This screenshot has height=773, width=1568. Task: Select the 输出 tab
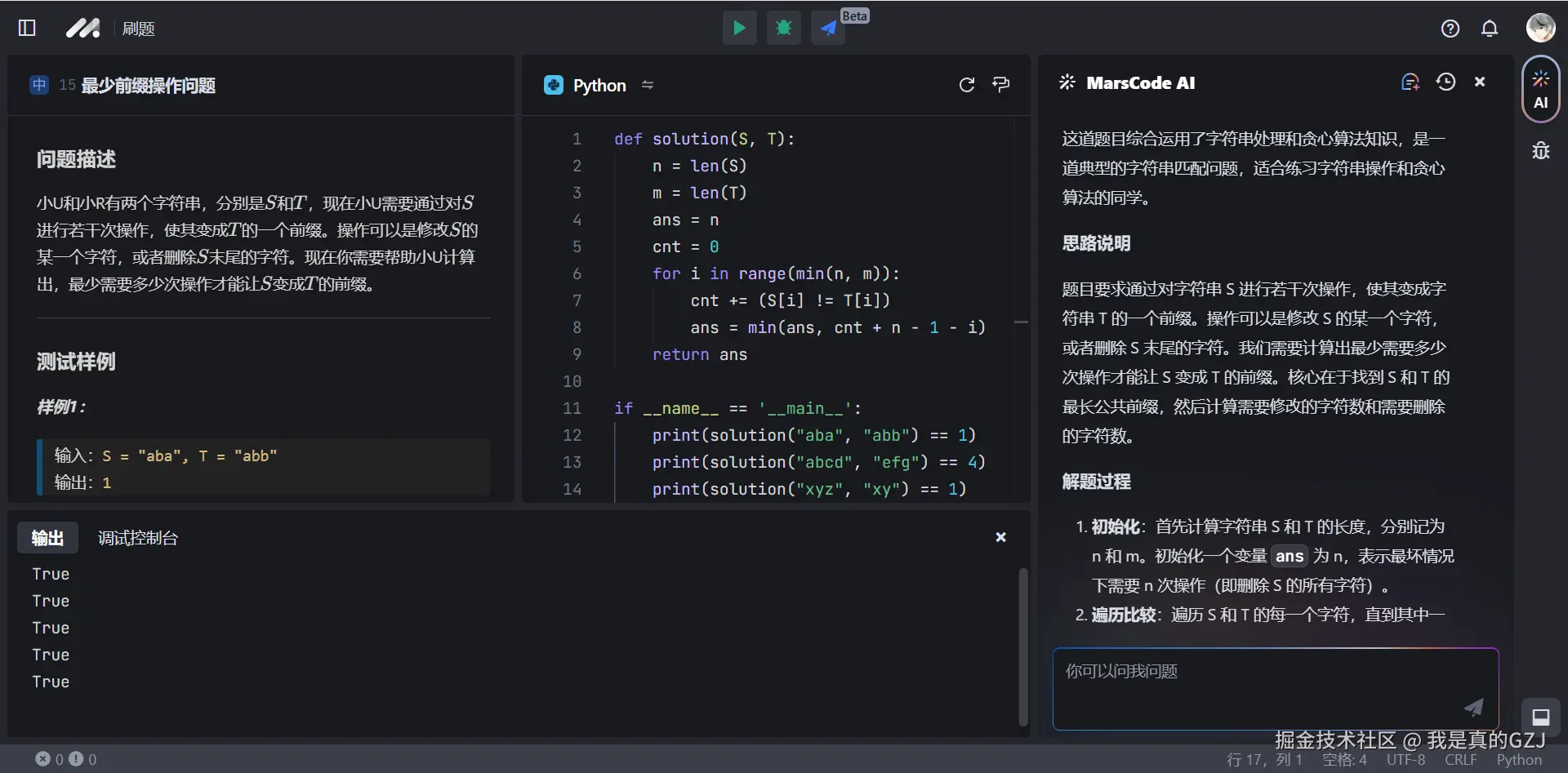click(47, 537)
